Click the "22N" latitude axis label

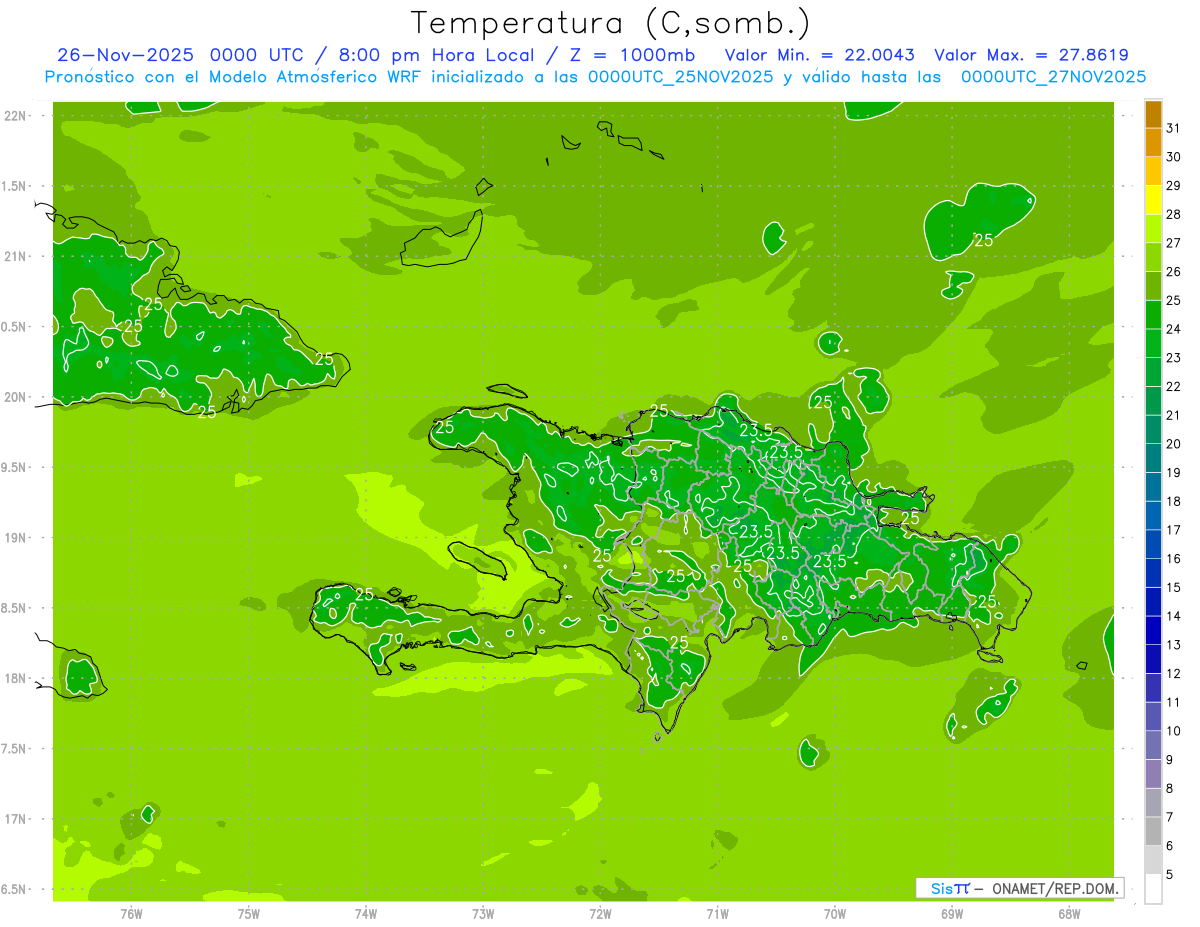point(15,116)
